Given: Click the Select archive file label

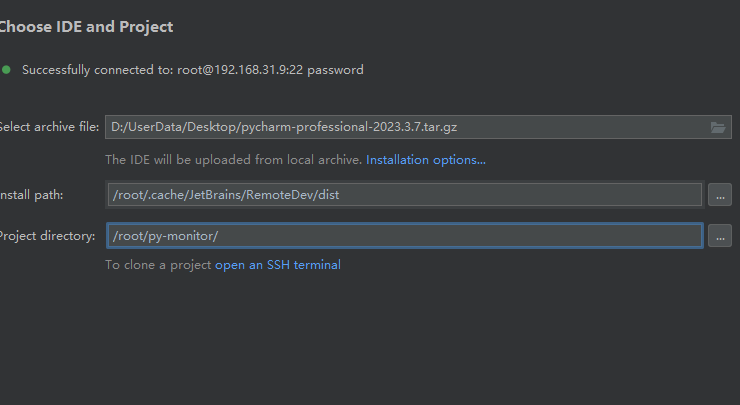Looking at the screenshot, I should point(49,127).
